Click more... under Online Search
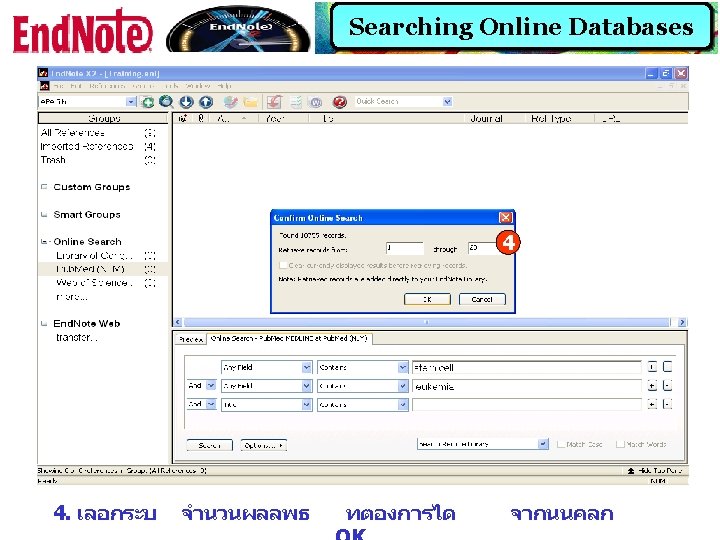The image size is (720, 540). [72, 297]
